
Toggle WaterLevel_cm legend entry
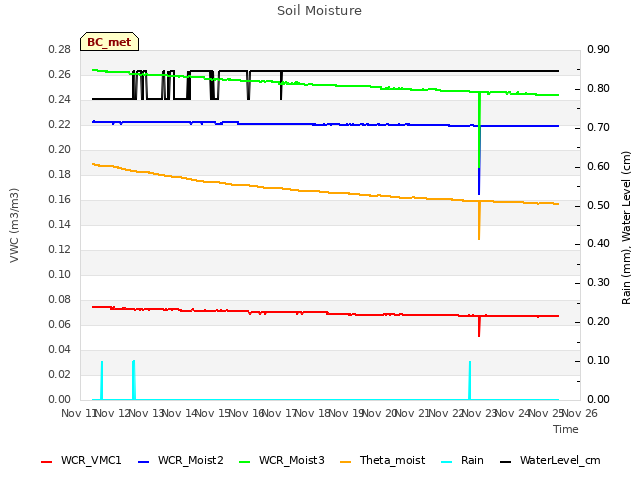pyautogui.click(x=550, y=460)
